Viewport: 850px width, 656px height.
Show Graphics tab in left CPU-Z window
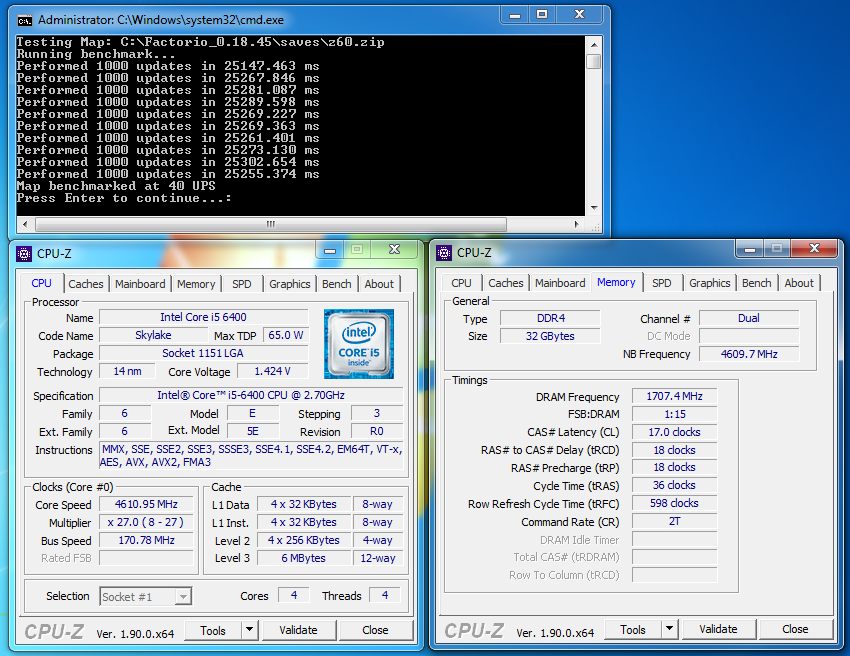pyautogui.click(x=289, y=284)
